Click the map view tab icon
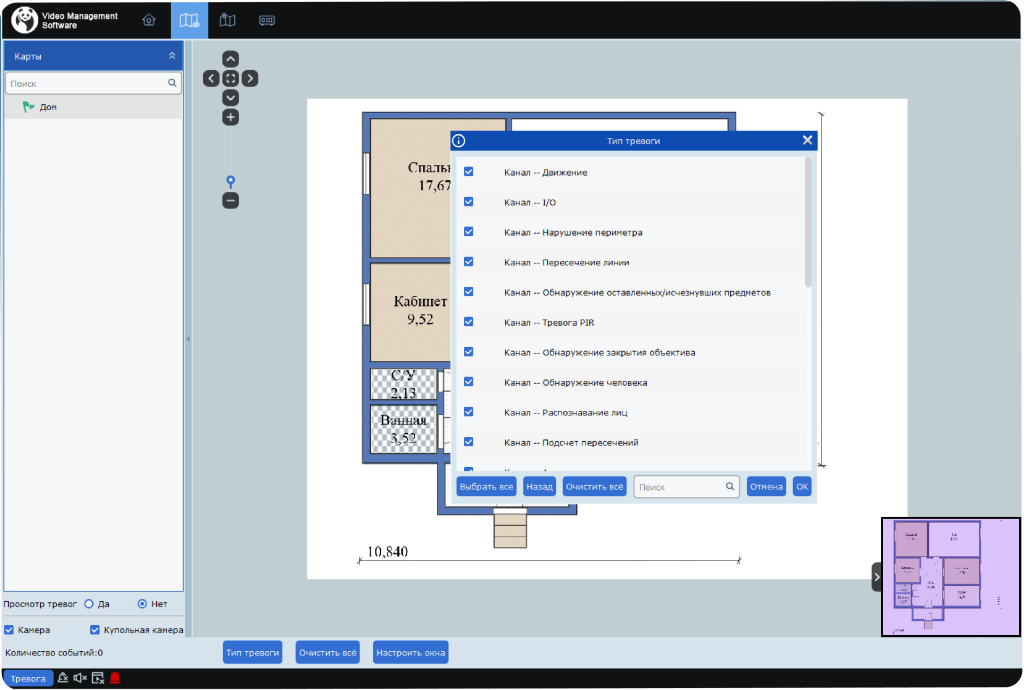 click(x=189, y=20)
